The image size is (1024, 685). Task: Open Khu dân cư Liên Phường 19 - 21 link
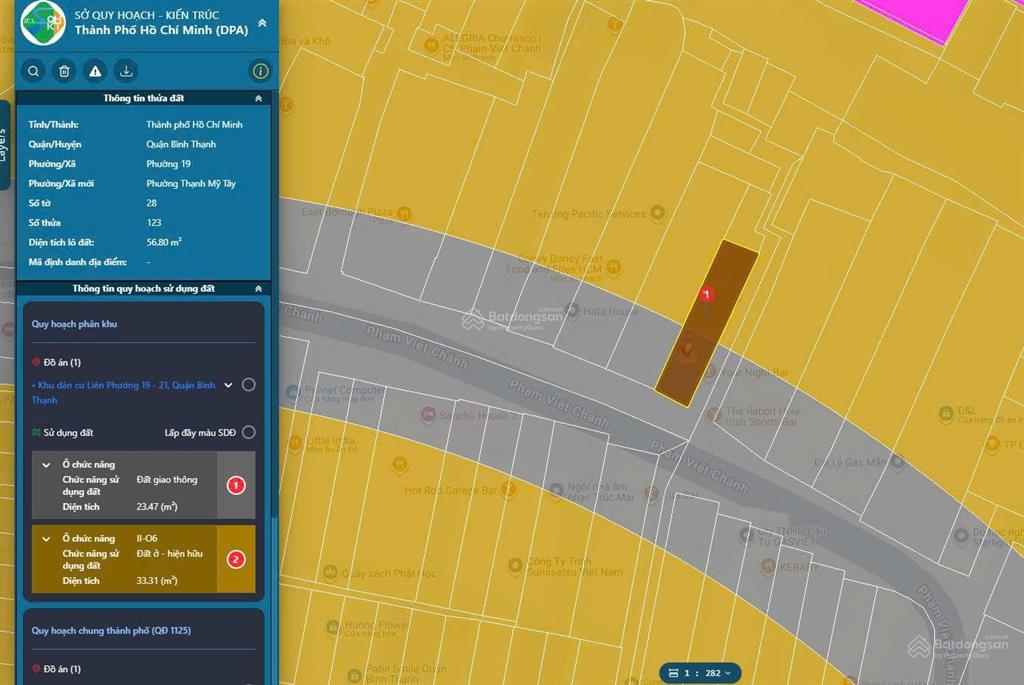tap(123, 392)
